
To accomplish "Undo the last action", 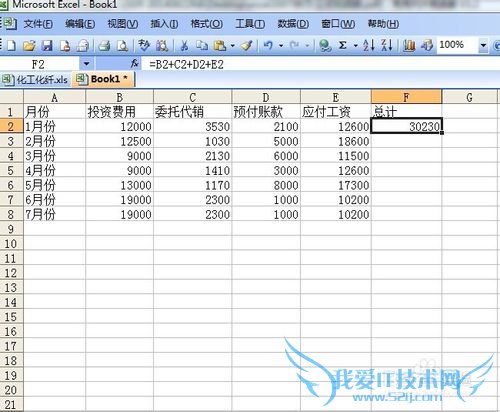I will coord(268,45).
